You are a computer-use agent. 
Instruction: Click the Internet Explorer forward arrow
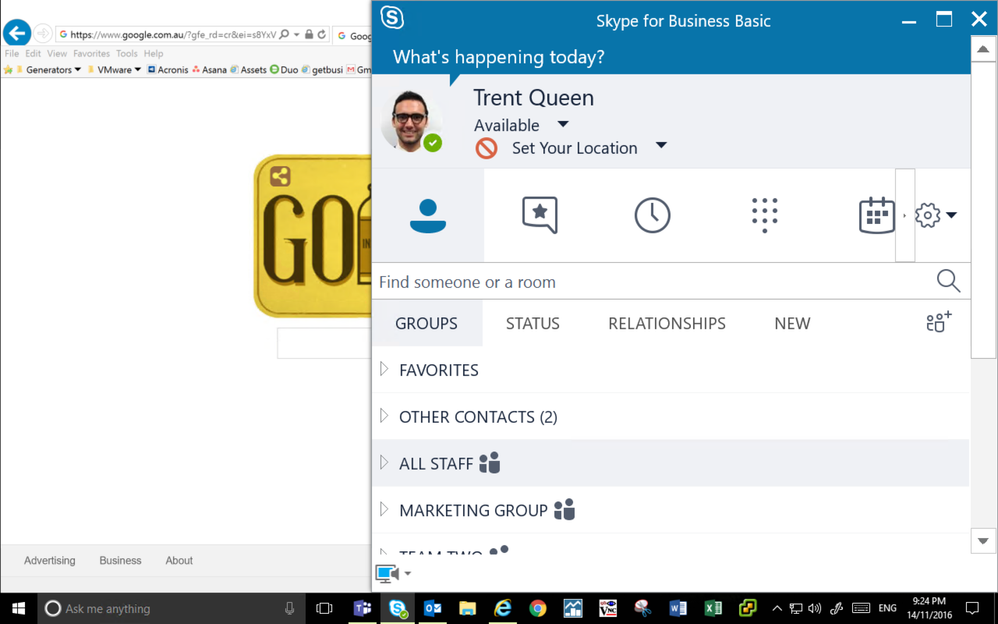point(43,33)
